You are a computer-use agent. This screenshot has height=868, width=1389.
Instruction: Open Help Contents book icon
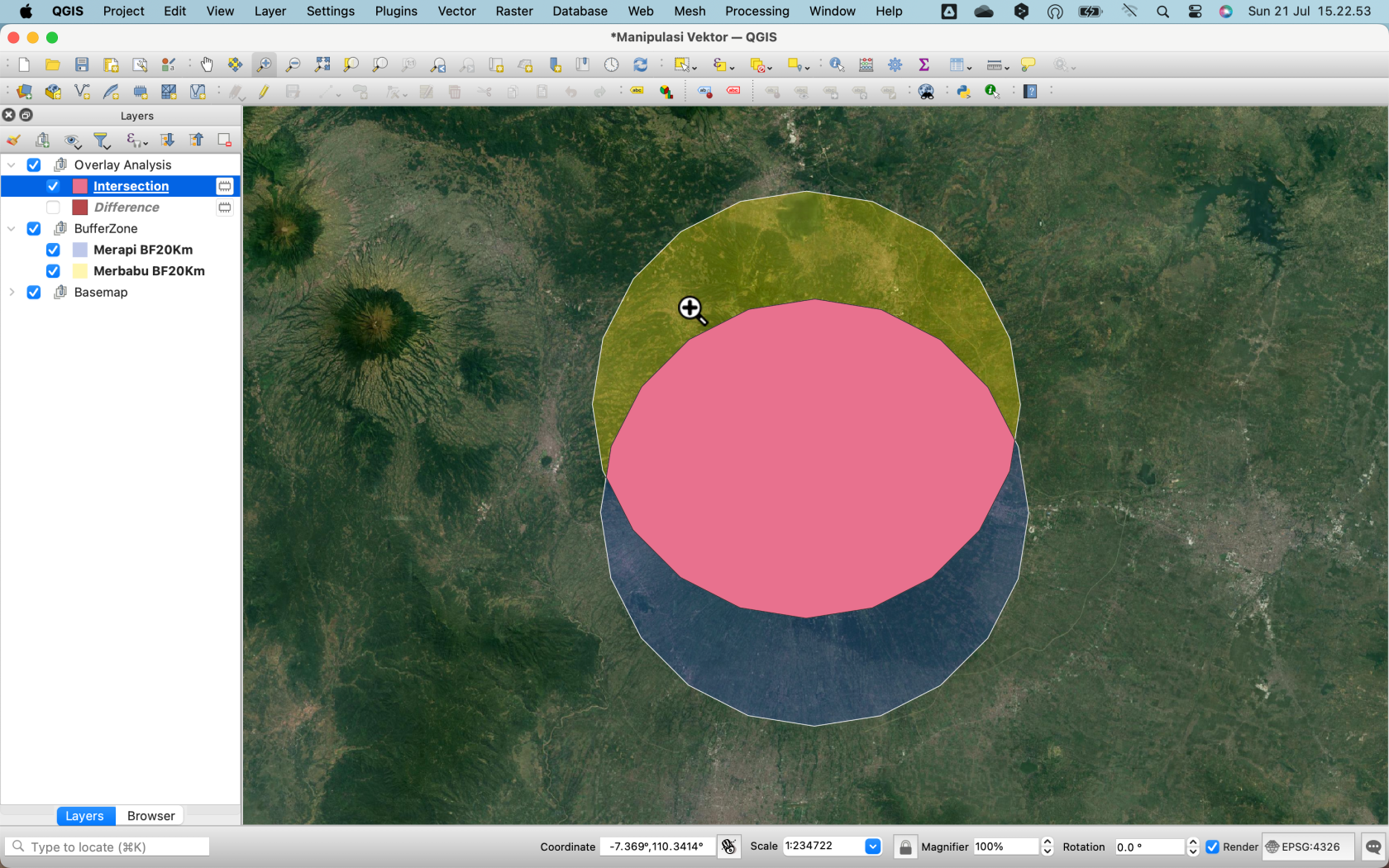pyautogui.click(x=1030, y=92)
